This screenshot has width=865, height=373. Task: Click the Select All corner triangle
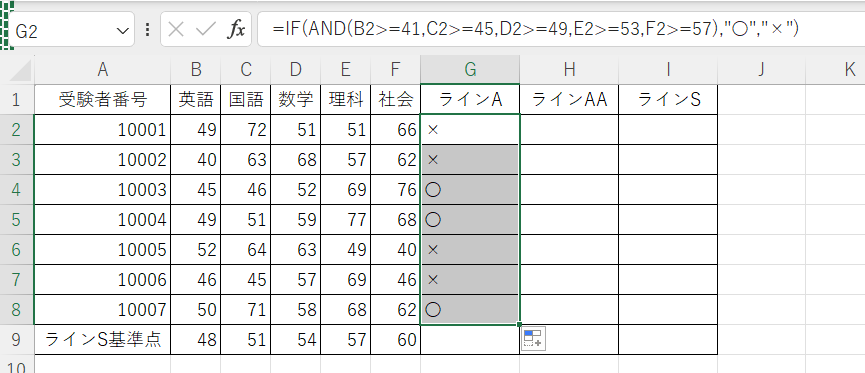point(21,70)
